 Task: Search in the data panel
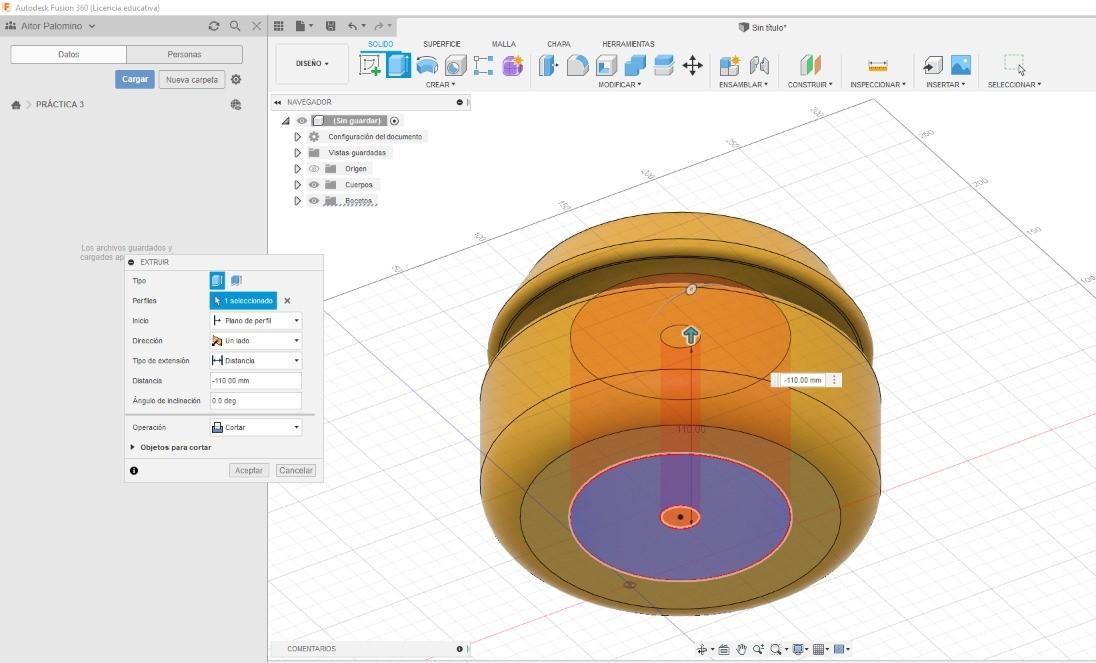pyautogui.click(x=236, y=26)
